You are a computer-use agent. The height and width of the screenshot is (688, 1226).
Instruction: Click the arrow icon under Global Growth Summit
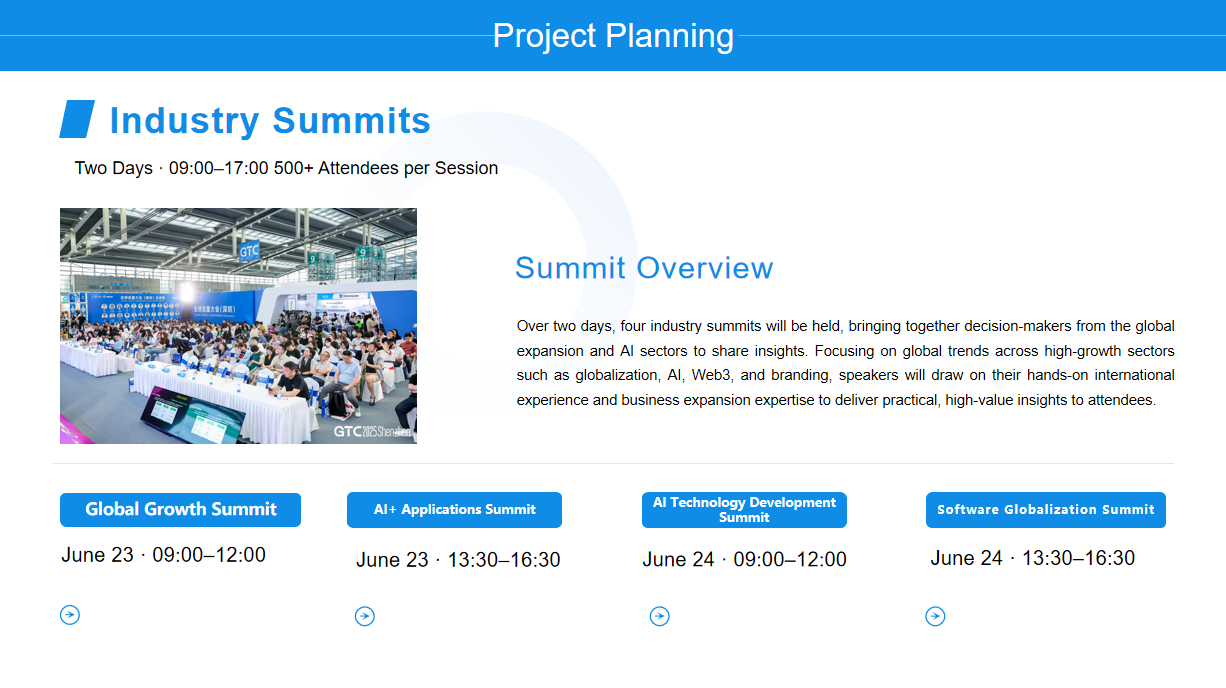click(70, 615)
